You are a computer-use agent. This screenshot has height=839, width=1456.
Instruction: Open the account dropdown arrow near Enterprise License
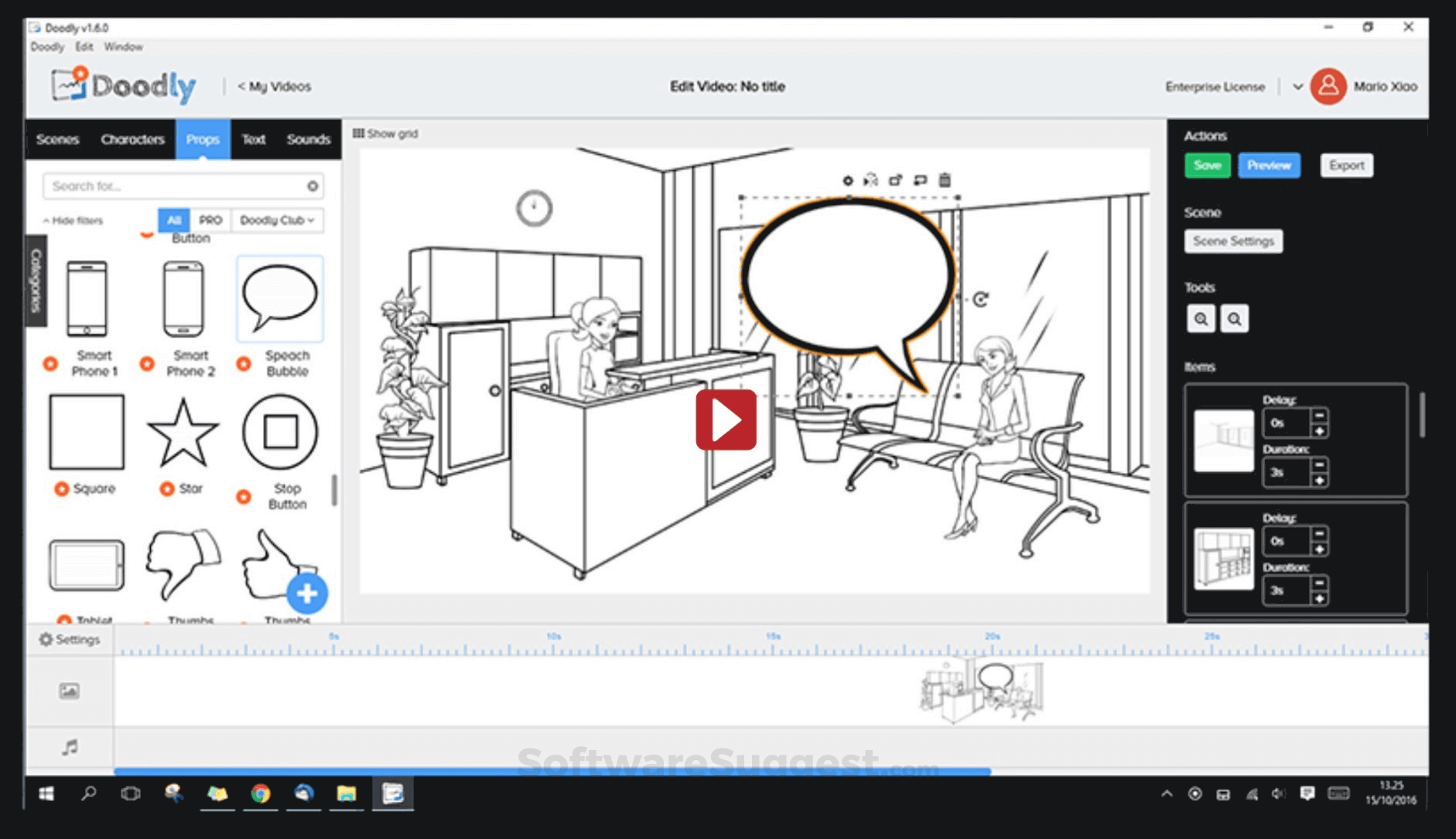tap(1297, 87)
